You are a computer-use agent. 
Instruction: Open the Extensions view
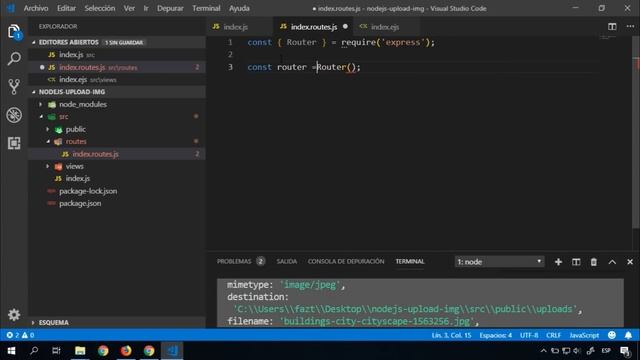(x=14, y=143)
